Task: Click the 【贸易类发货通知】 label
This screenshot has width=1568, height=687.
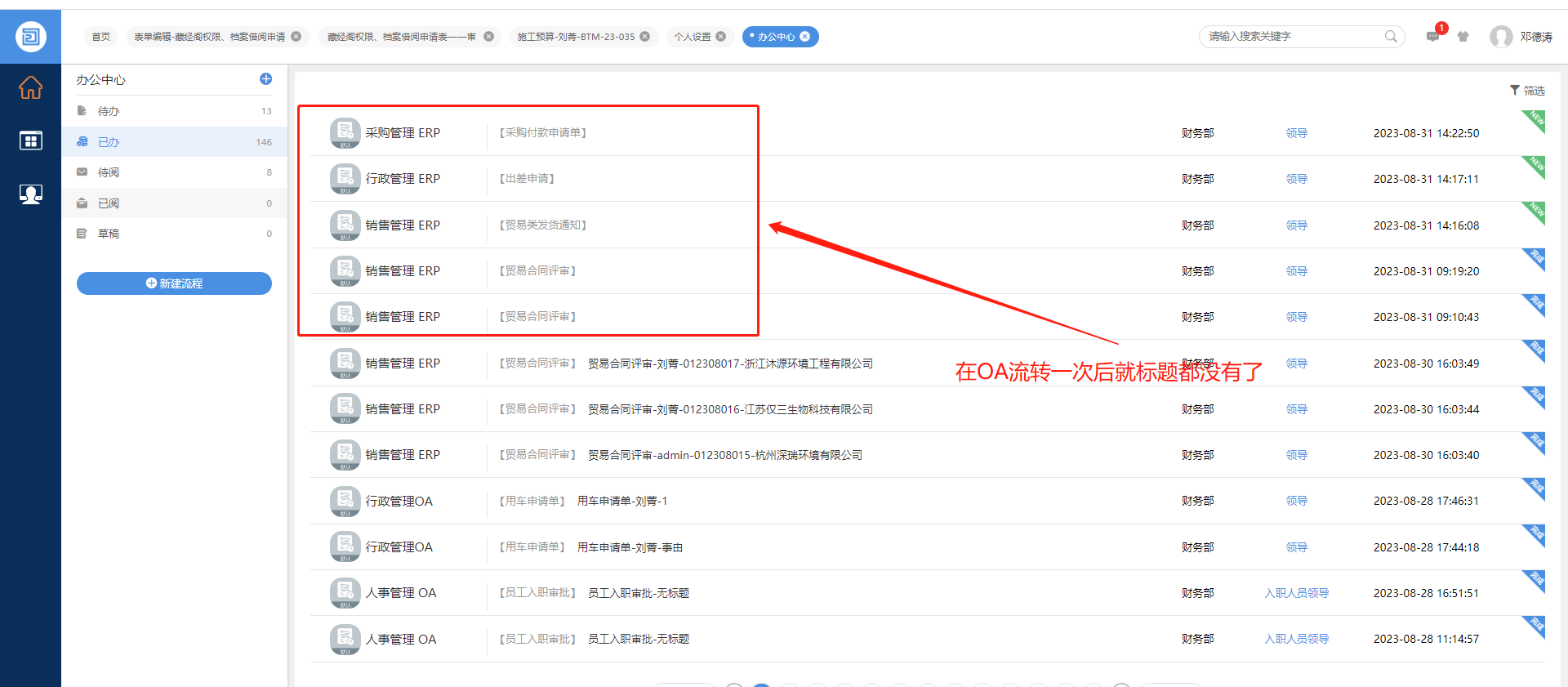Action: (x=543, y=225)
